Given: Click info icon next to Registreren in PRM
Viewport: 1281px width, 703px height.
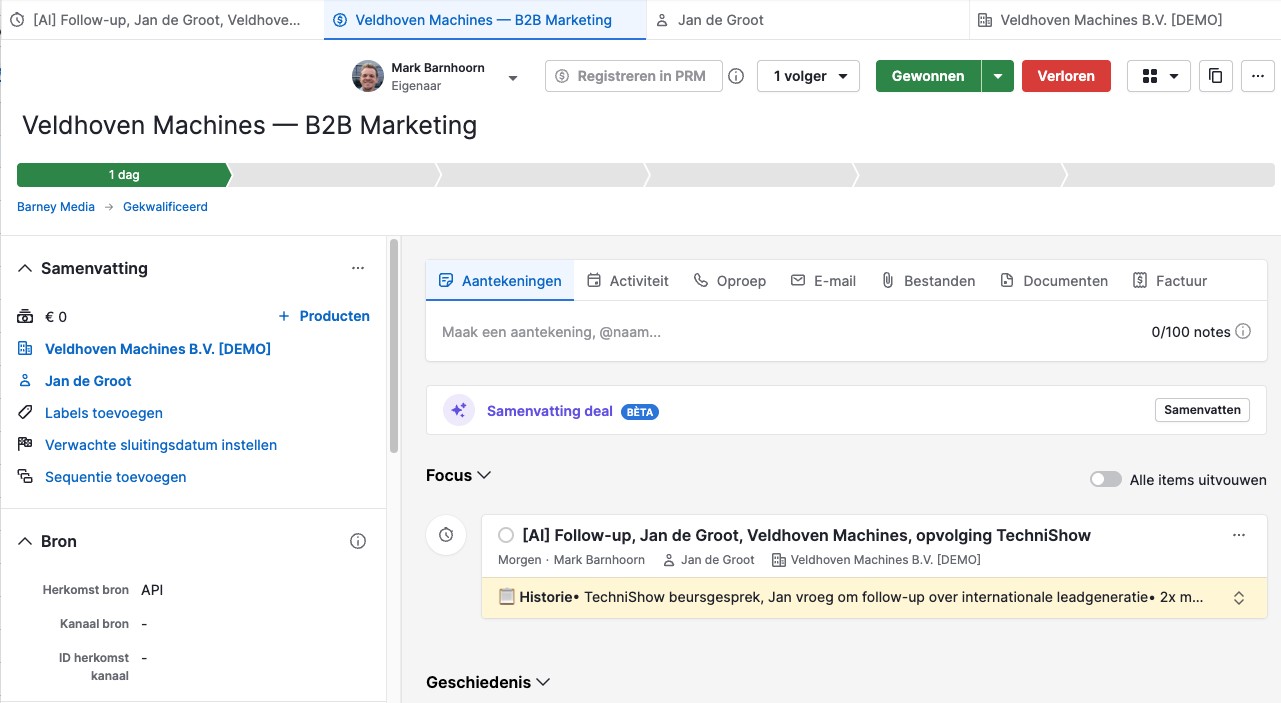Looking at the screenshot, I should pyautogui.click(x=736, y=76).
